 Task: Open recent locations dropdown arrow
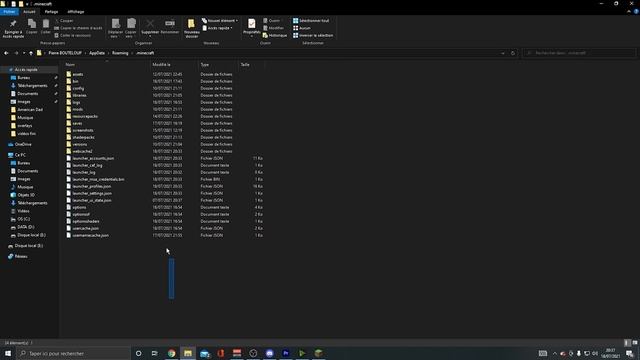click(24, 53)
